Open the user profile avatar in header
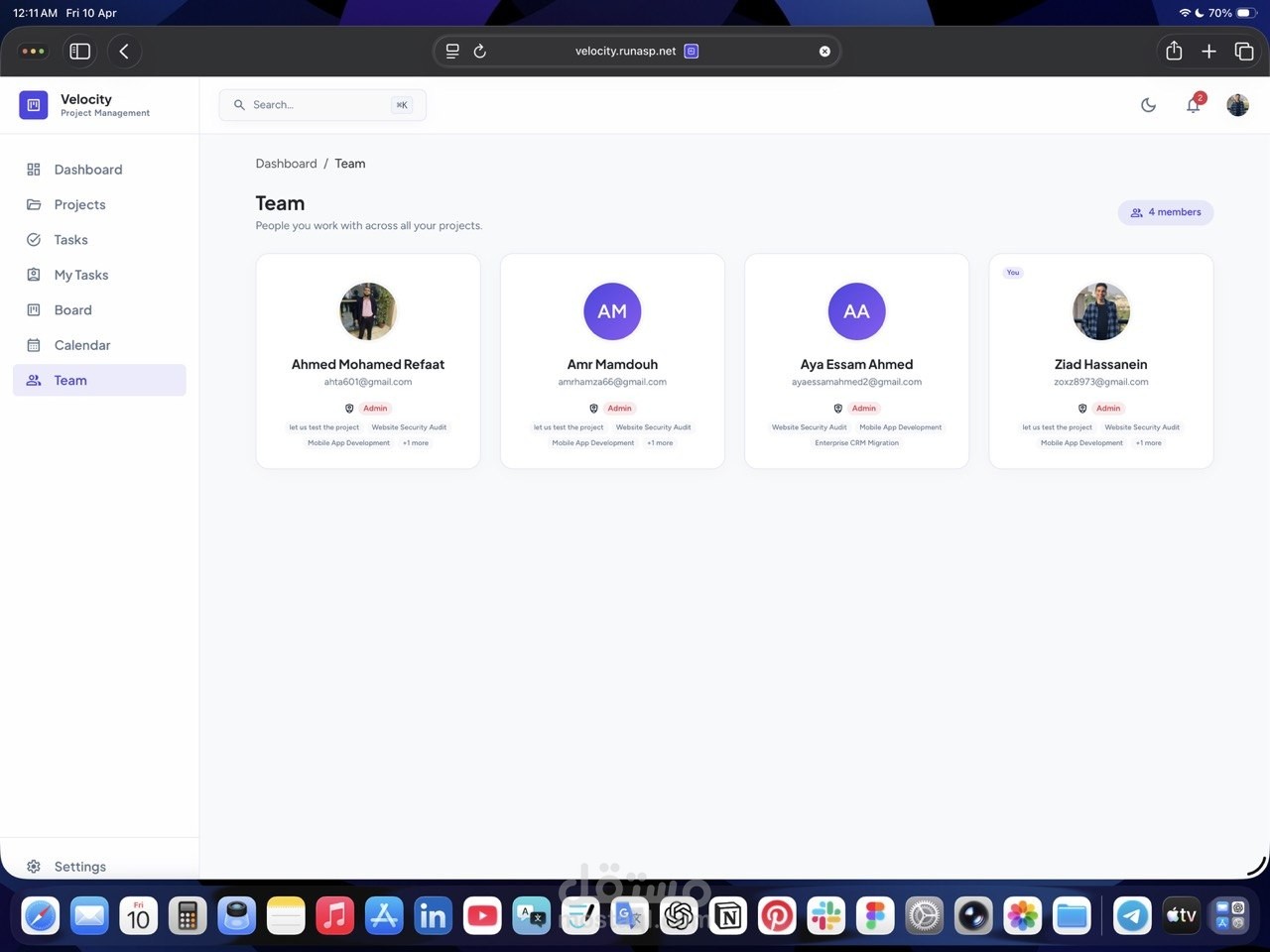This screenshot has height=952, width=1270. click(x=1237, y=105)
